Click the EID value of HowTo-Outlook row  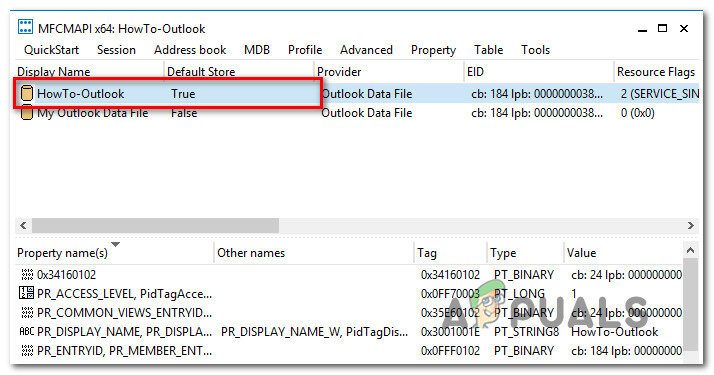tap(537, 94)
